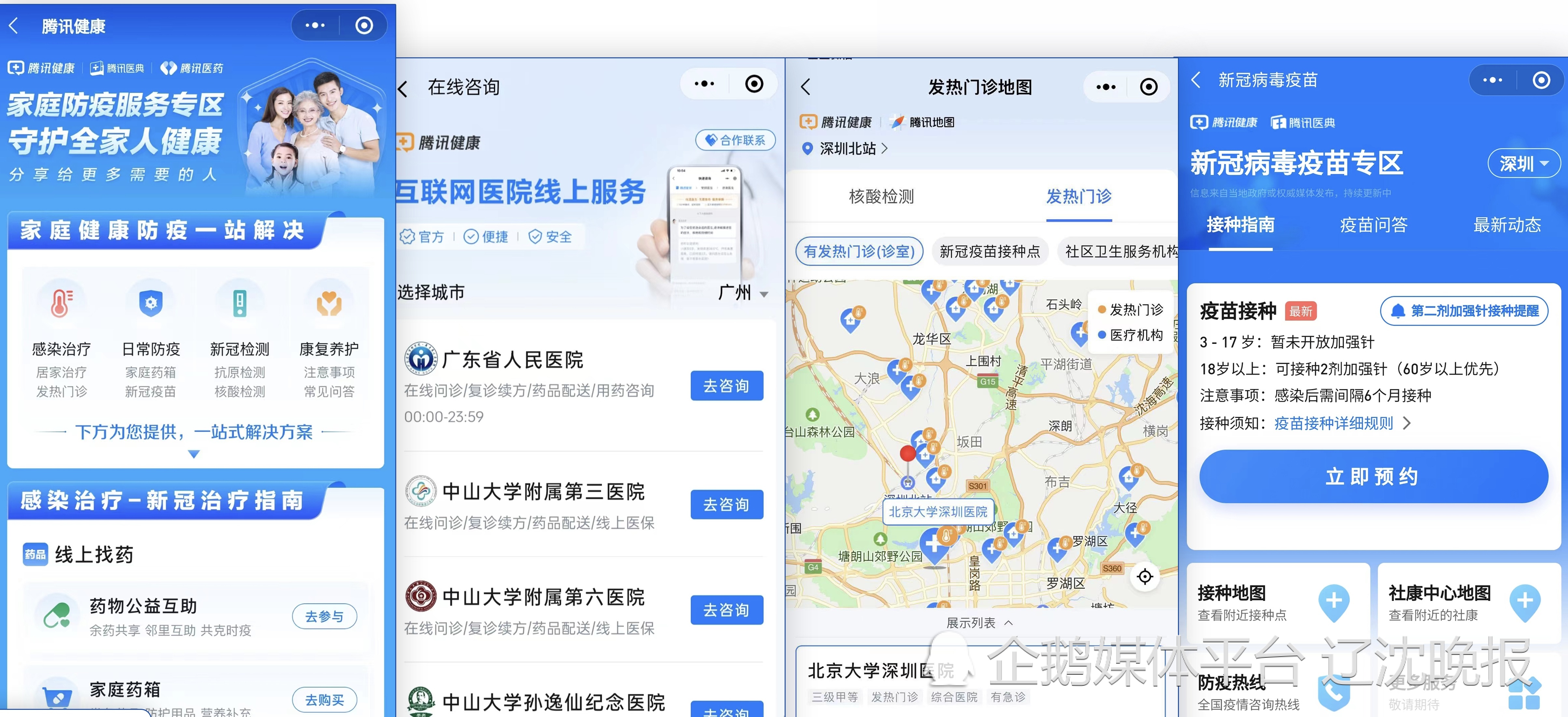The width and height of the screenshot is (1568, 717).
Task: Open the more-options dots on the 新冠病毒疫苗 screen
Action: [x=1492, y=80]
